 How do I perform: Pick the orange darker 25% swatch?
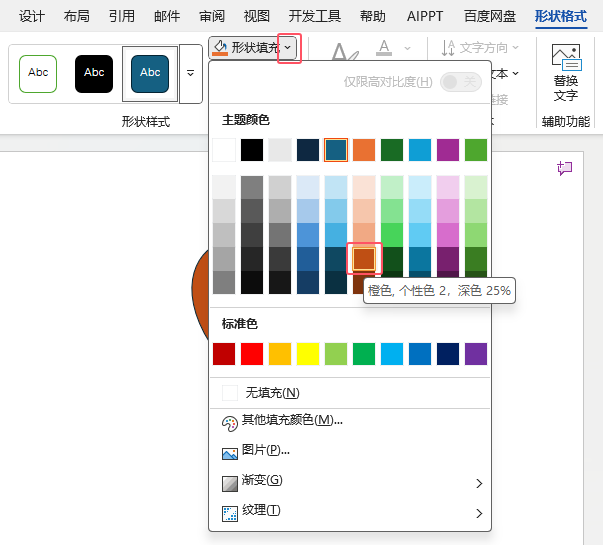pos(364,259)
